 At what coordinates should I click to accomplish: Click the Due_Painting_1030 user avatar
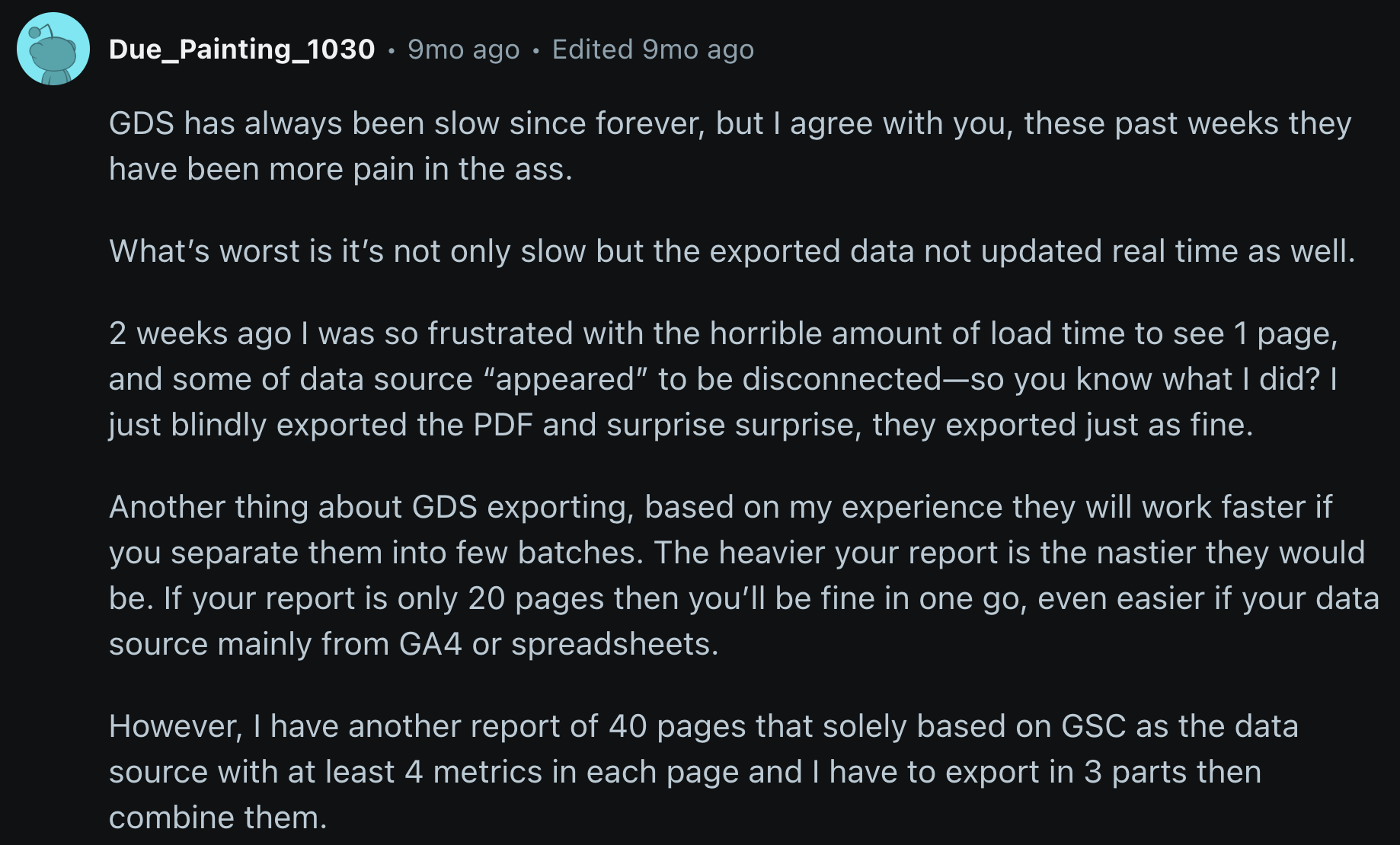(x=53, y=49)
